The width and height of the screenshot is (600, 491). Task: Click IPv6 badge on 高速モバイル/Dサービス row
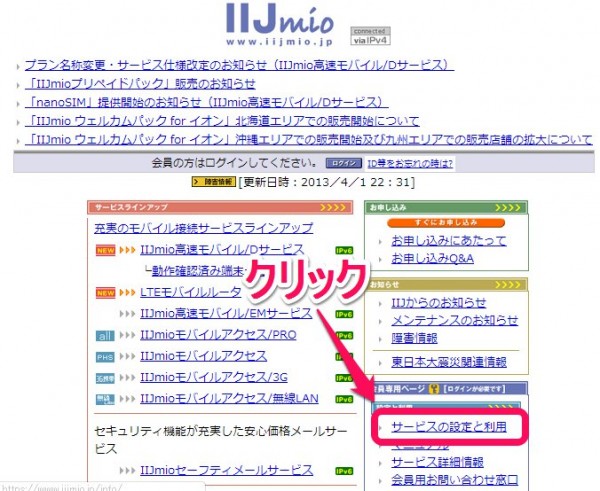(x=344, y=251)
